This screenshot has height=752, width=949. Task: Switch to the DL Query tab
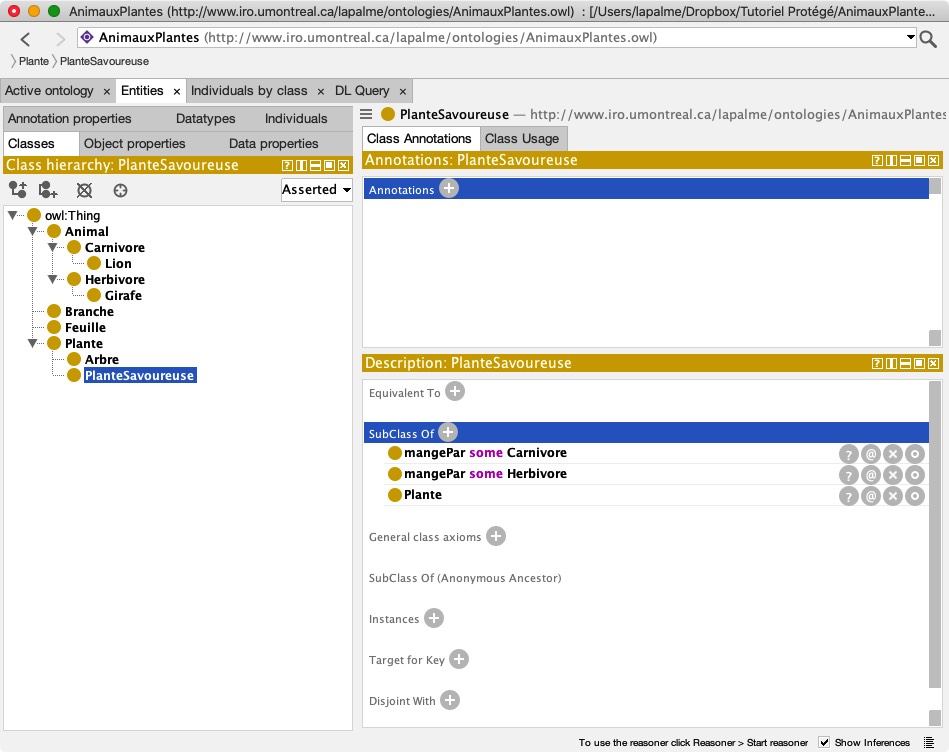point(362,91)
